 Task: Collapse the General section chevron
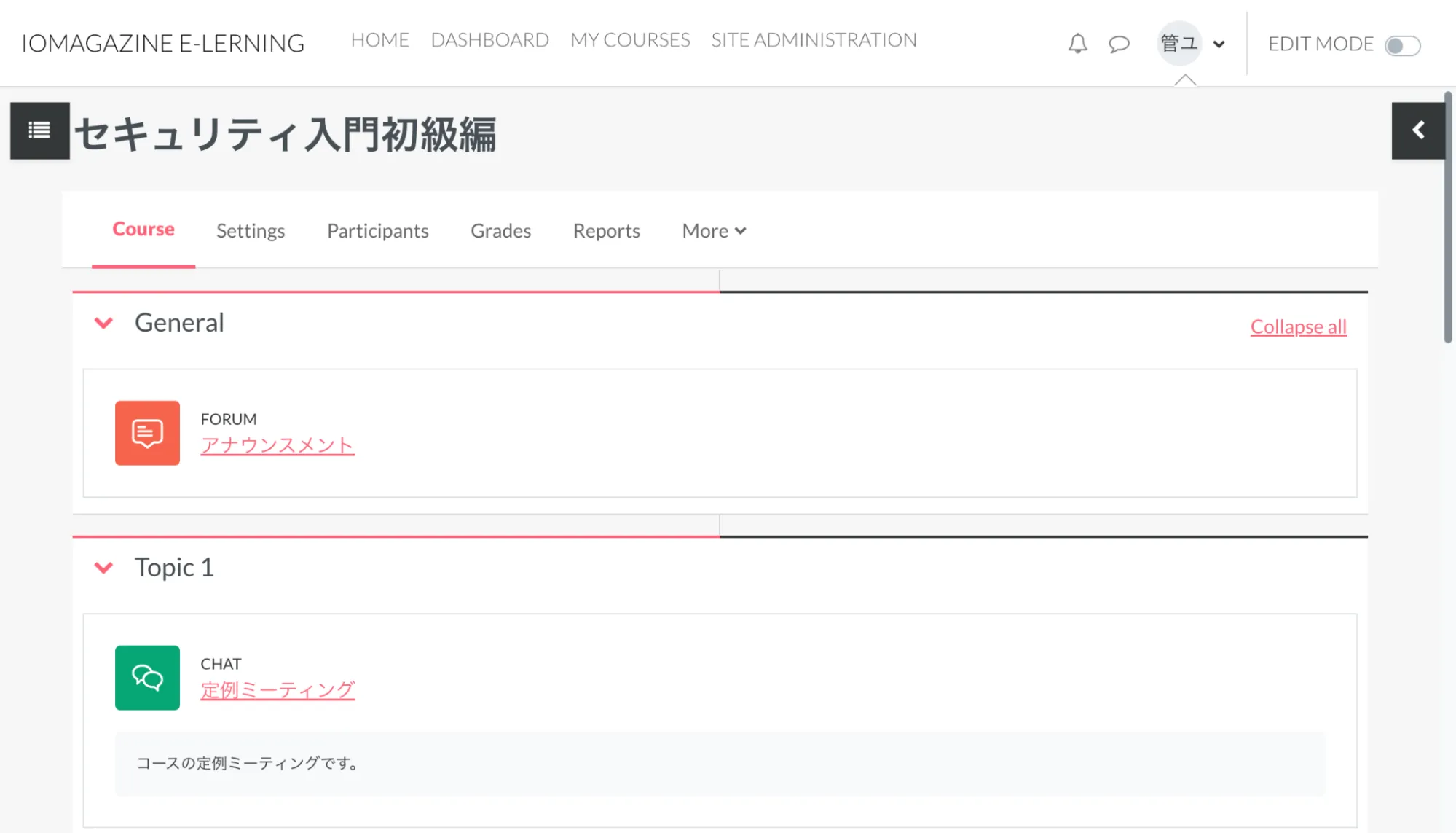click(x=104, y=323)
